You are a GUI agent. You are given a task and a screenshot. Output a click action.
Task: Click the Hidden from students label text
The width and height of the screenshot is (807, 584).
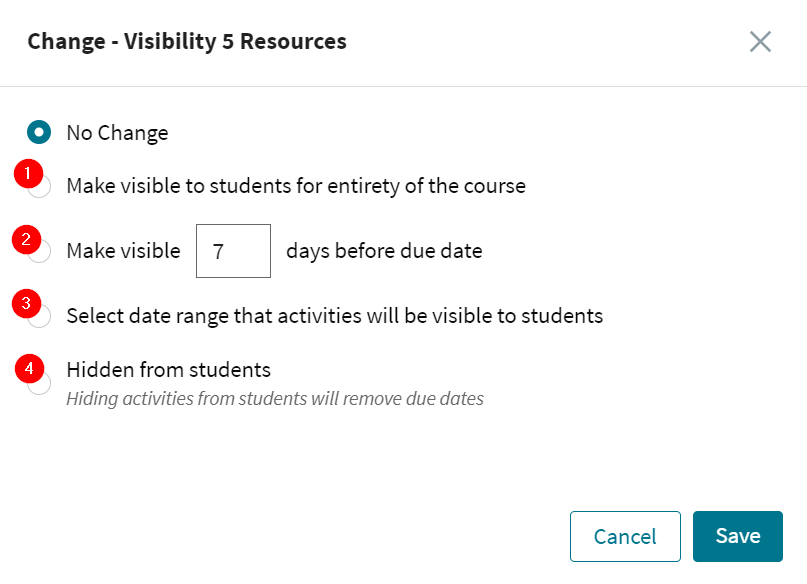coord(168,370)
